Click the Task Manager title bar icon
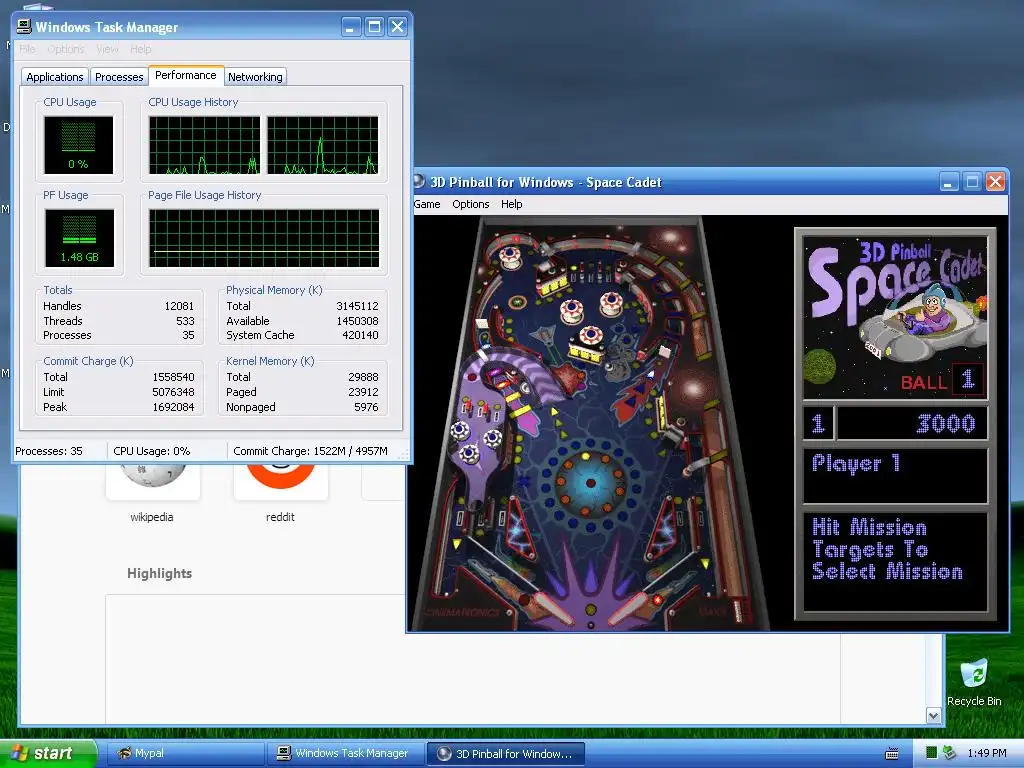 click(x=24, y=27)
